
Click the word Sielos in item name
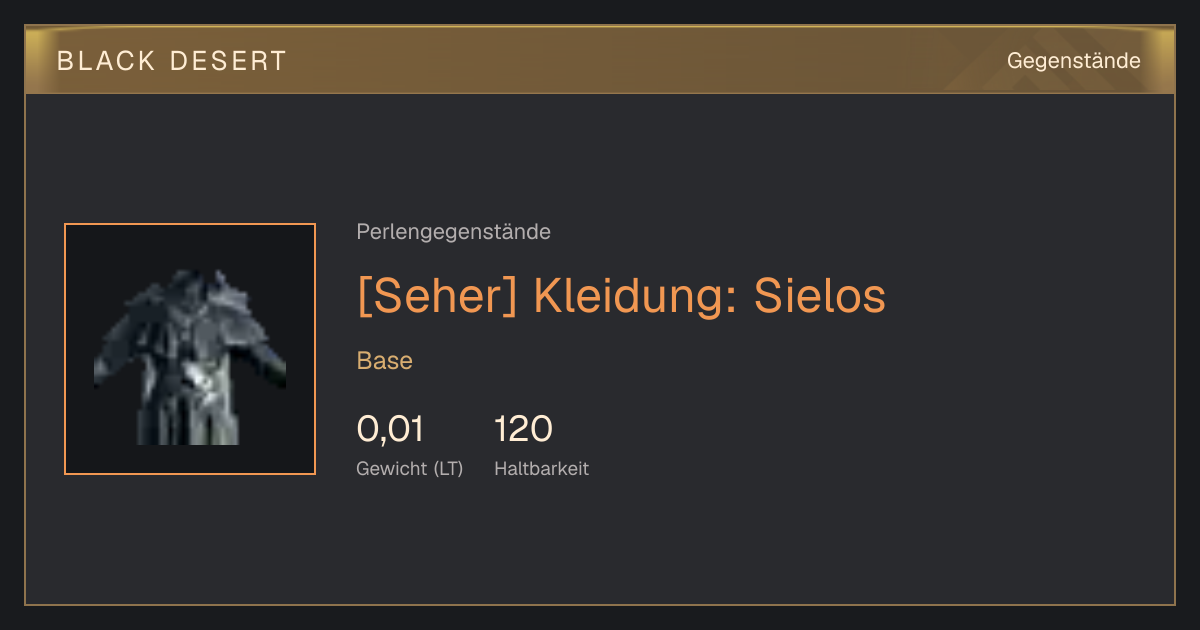click(819, 295)
